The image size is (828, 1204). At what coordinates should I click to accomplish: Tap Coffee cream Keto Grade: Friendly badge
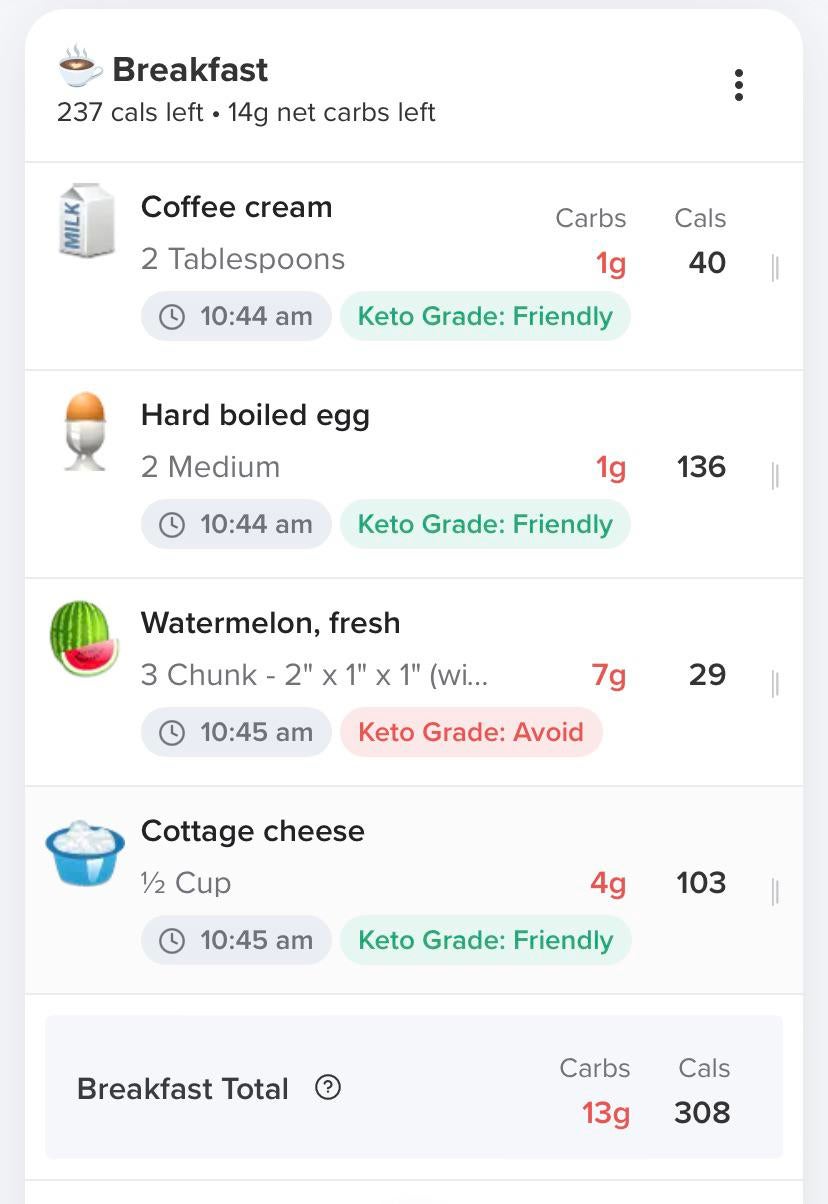485,317
